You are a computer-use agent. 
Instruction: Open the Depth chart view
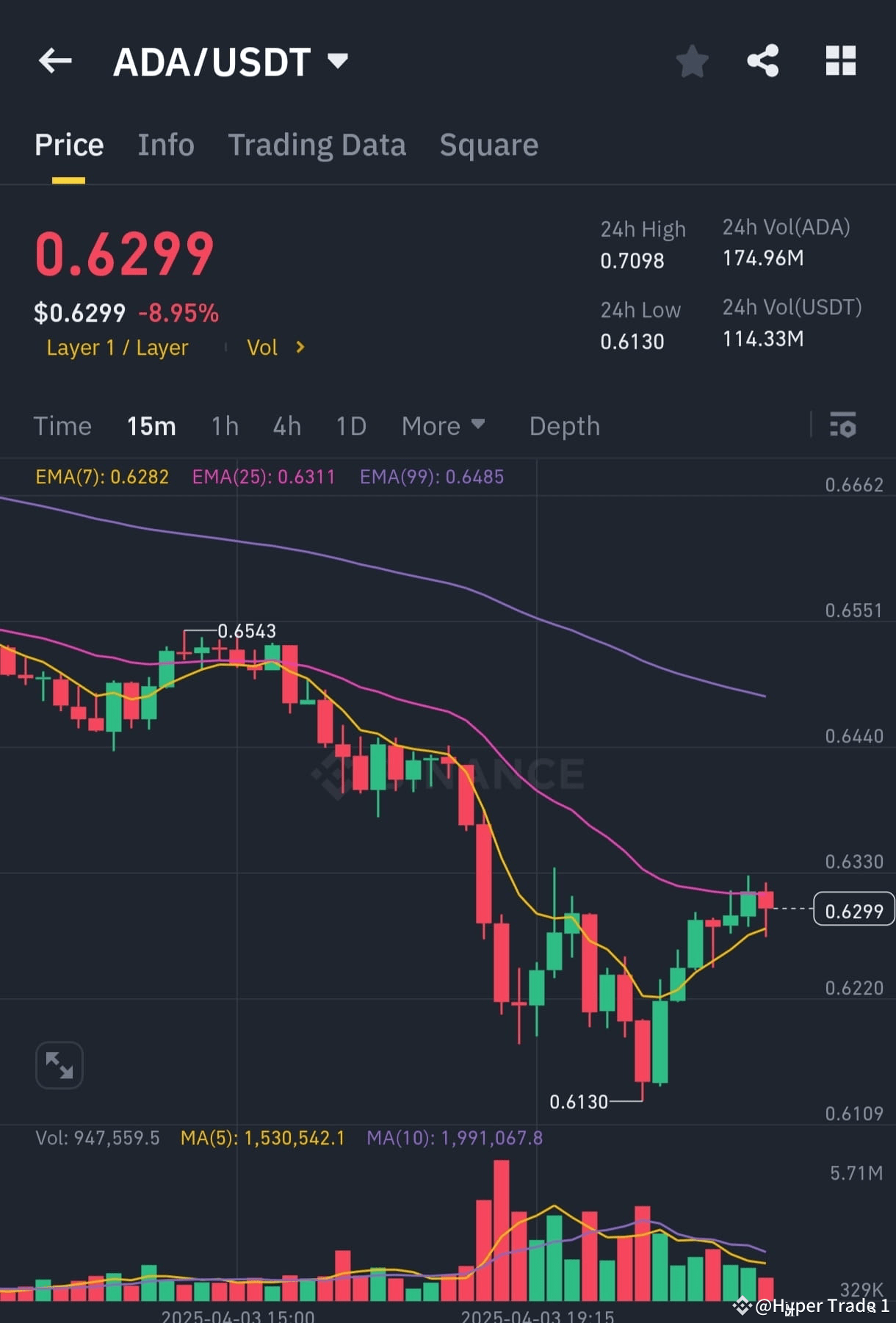pos(563,426)
